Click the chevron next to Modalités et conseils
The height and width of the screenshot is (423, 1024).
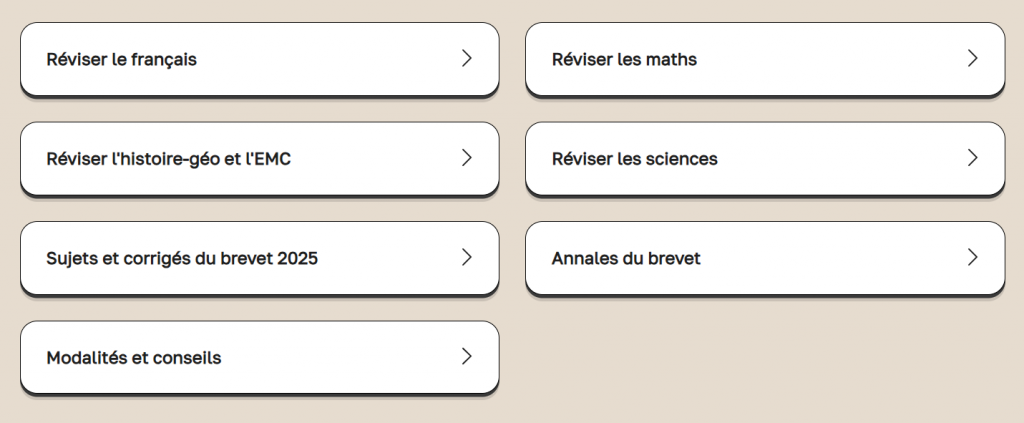coord(466,357)
